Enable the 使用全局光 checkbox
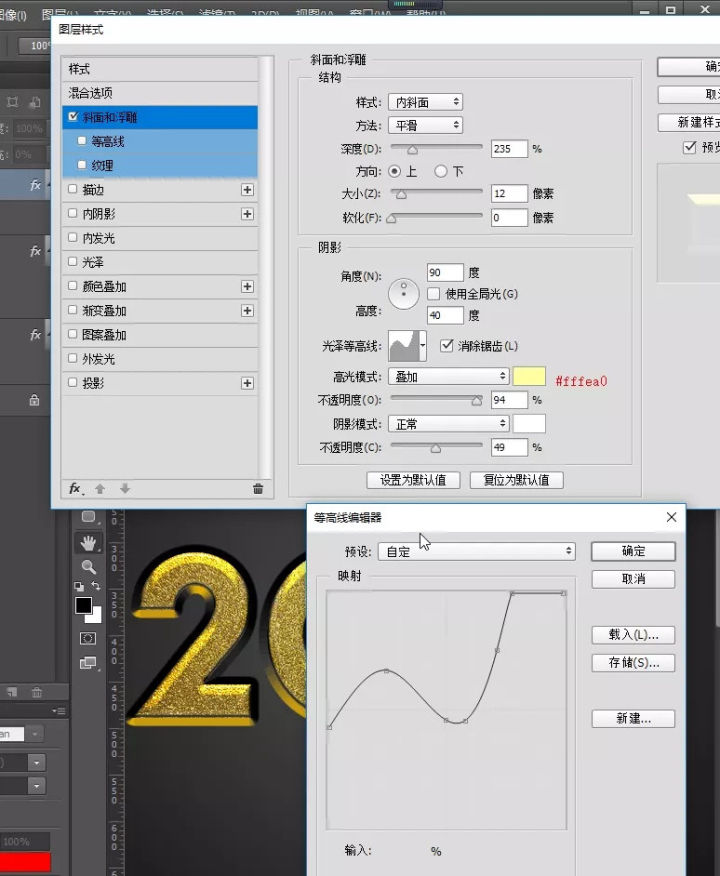 point(434,294)
